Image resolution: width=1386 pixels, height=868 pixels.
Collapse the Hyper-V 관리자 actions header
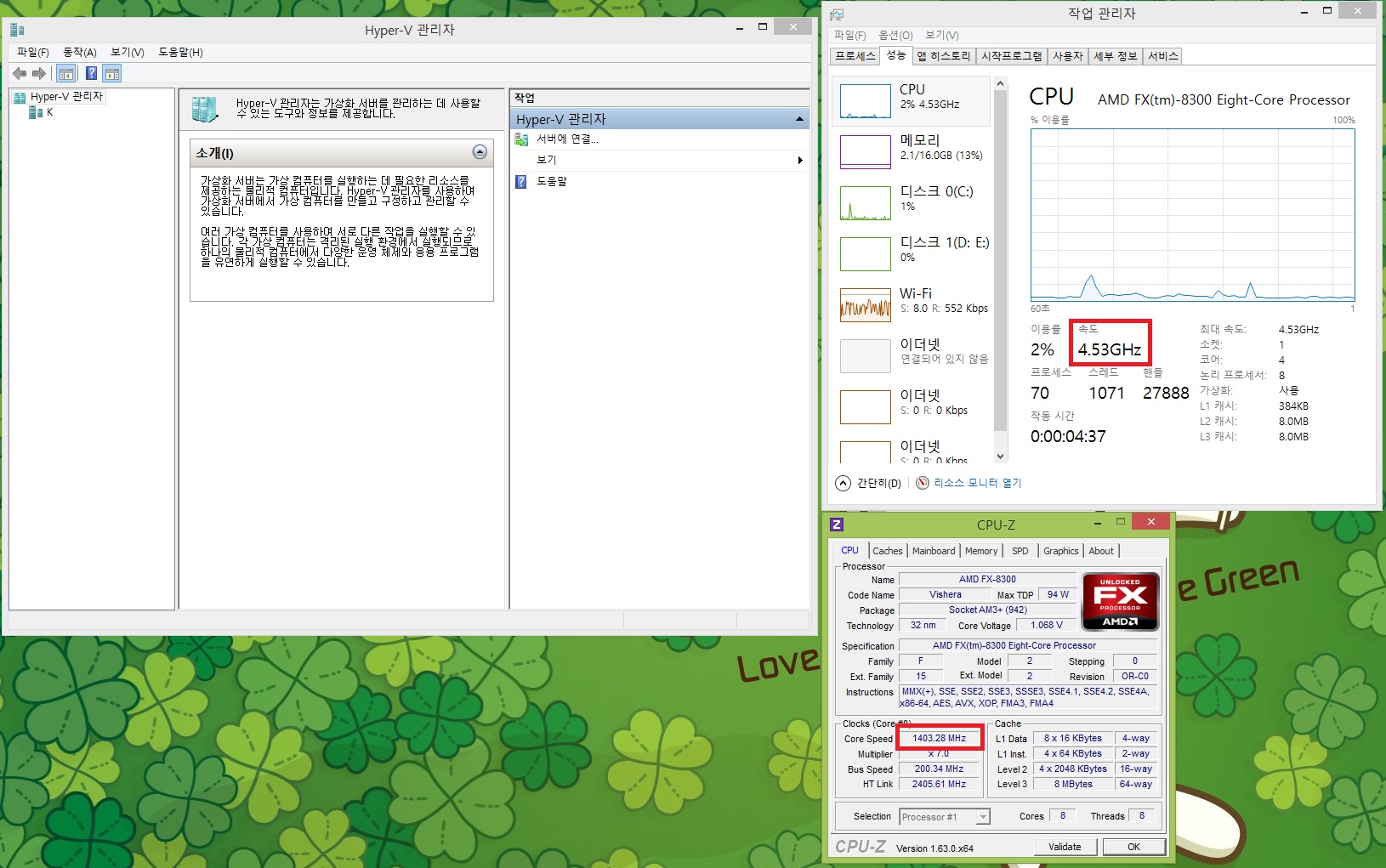[x=799, y=119]
